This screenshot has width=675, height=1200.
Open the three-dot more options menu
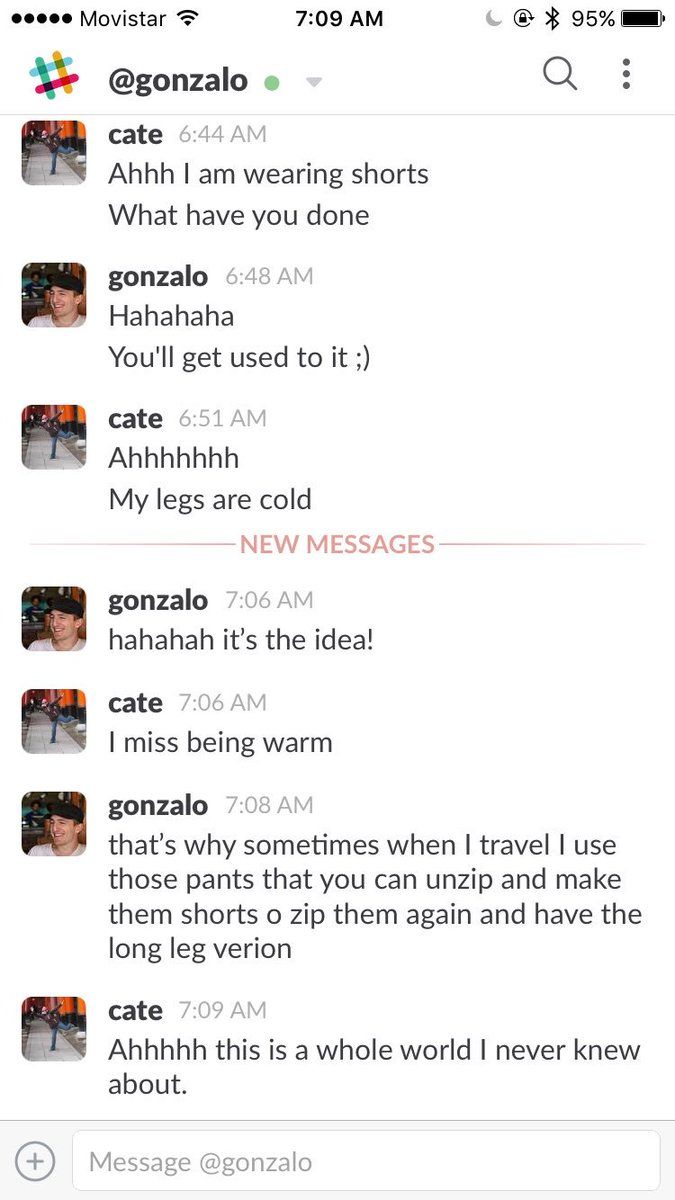point(626,74)
